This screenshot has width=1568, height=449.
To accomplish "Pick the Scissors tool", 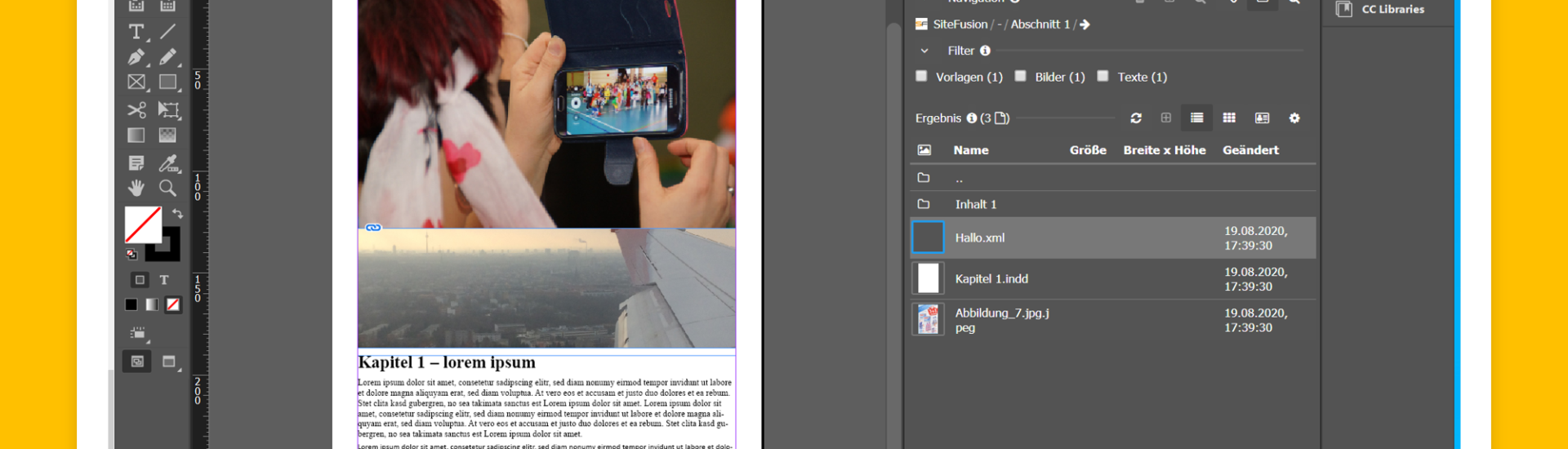I will (x=136, y=109).
